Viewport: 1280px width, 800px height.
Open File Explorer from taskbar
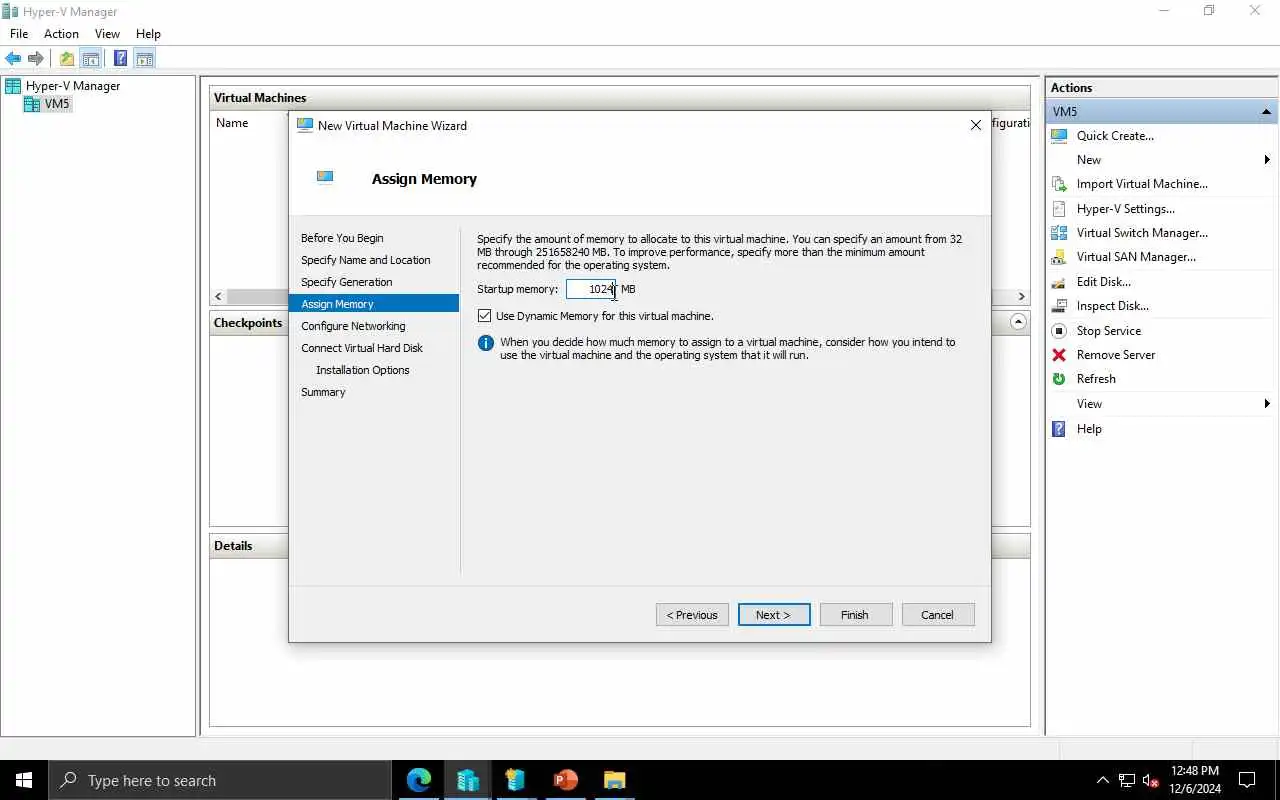pos(614,780)
